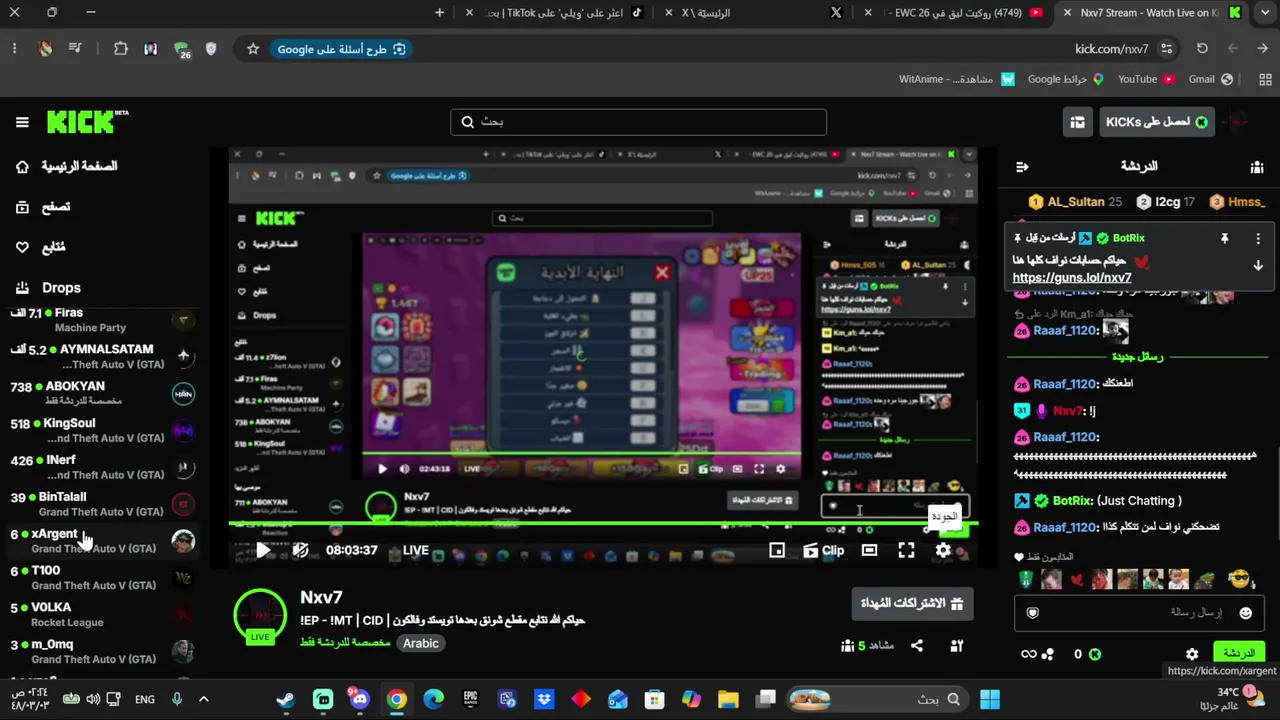The height and width of the screenshot is (720, 1280).
Task: Open the YouTube bookmark
Action: click(x=1146, y=79)
